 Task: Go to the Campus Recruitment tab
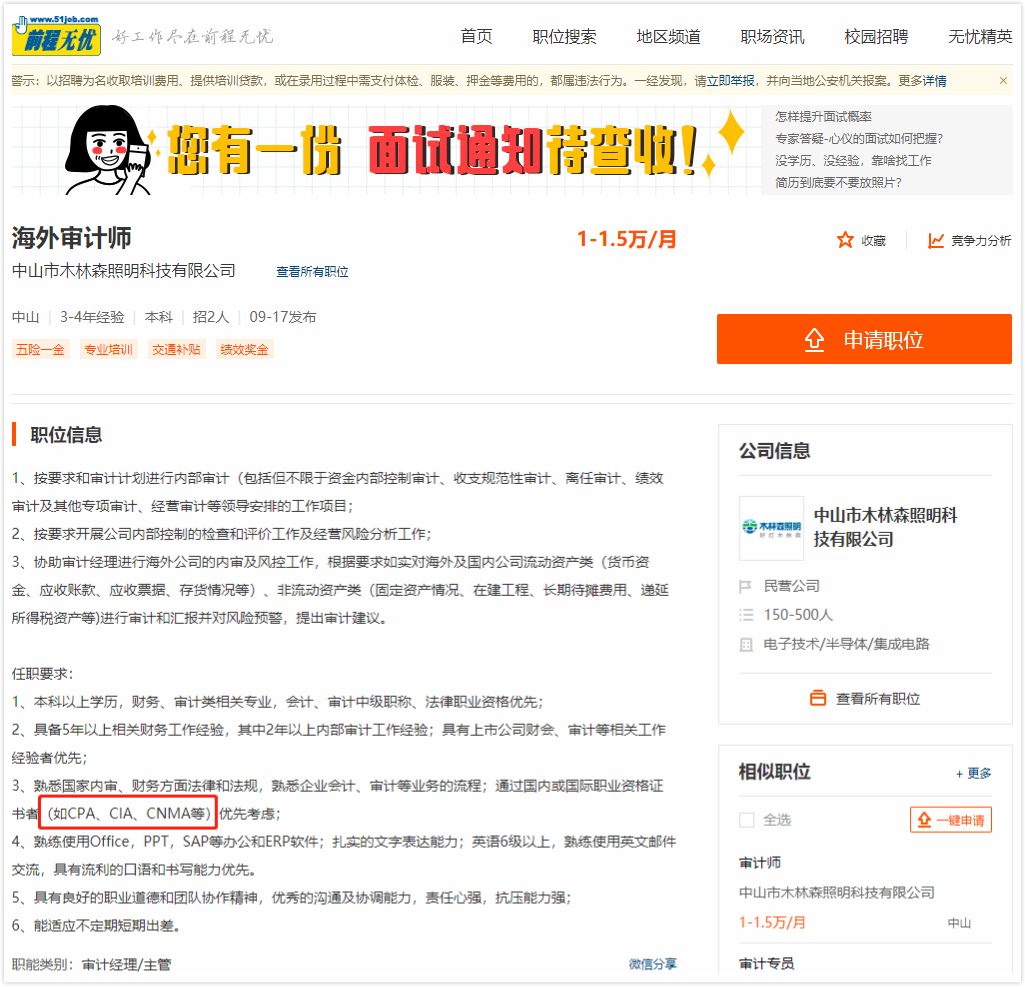876,37
